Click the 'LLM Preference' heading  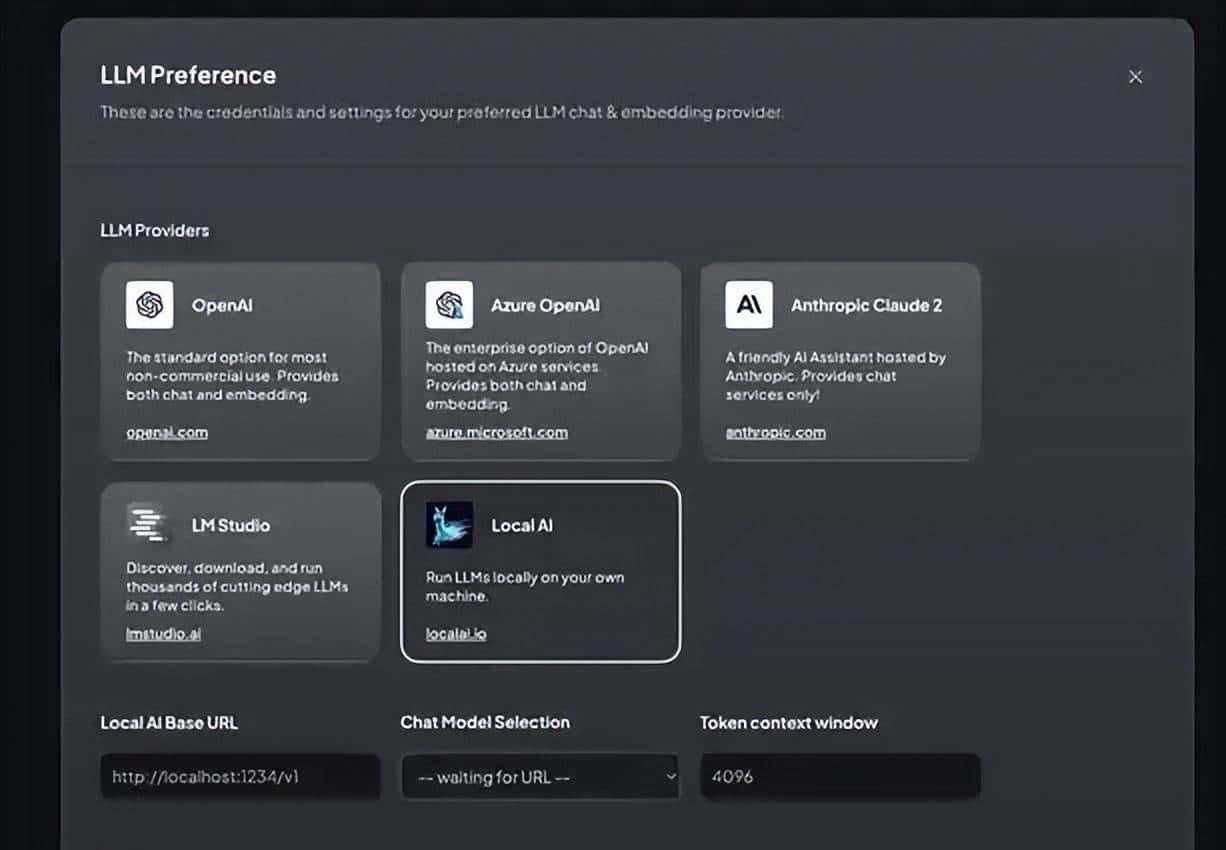188,76
